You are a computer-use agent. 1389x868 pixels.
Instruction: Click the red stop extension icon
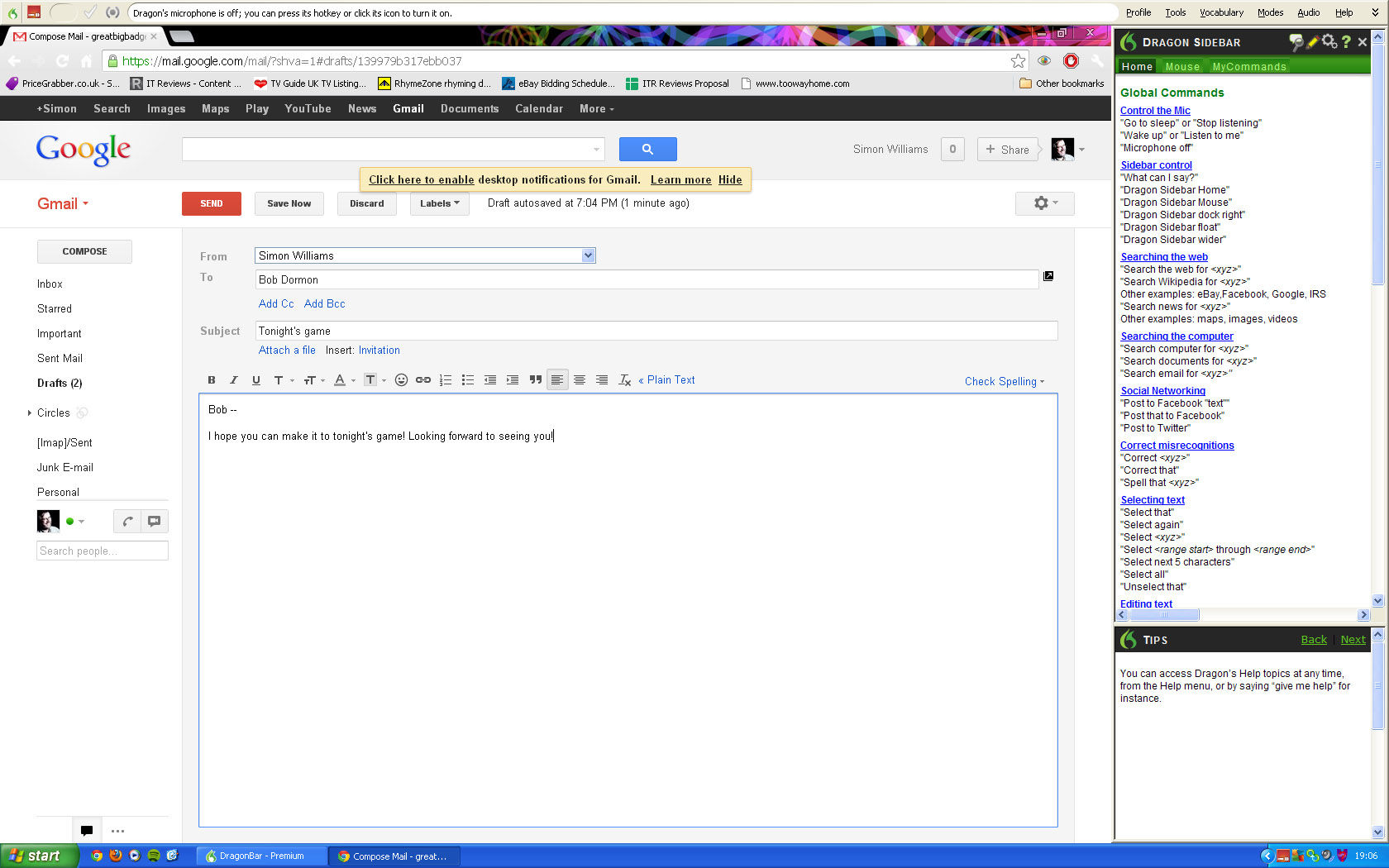pyautogui.click(x=1071, y=60)
